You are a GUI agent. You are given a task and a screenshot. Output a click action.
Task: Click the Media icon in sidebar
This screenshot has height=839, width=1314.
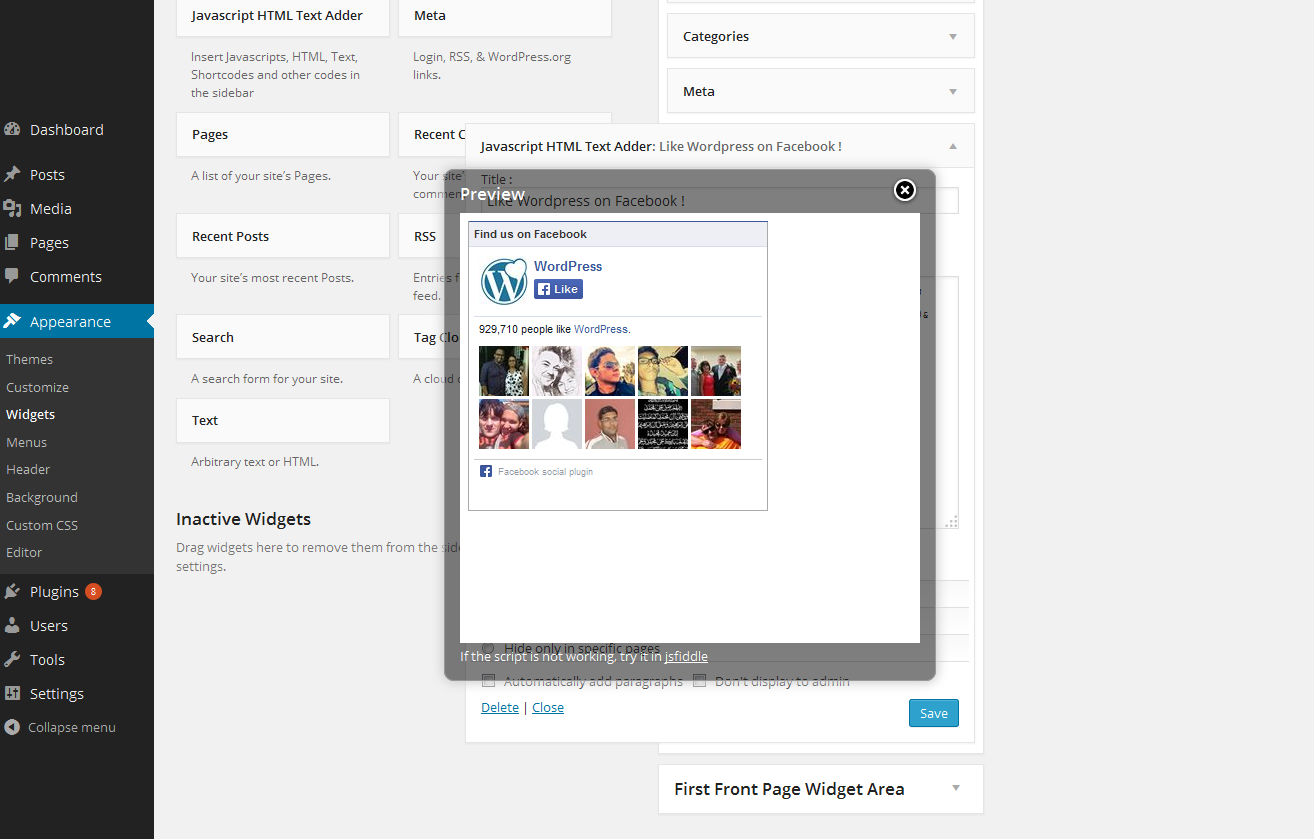tap(12, 208)
